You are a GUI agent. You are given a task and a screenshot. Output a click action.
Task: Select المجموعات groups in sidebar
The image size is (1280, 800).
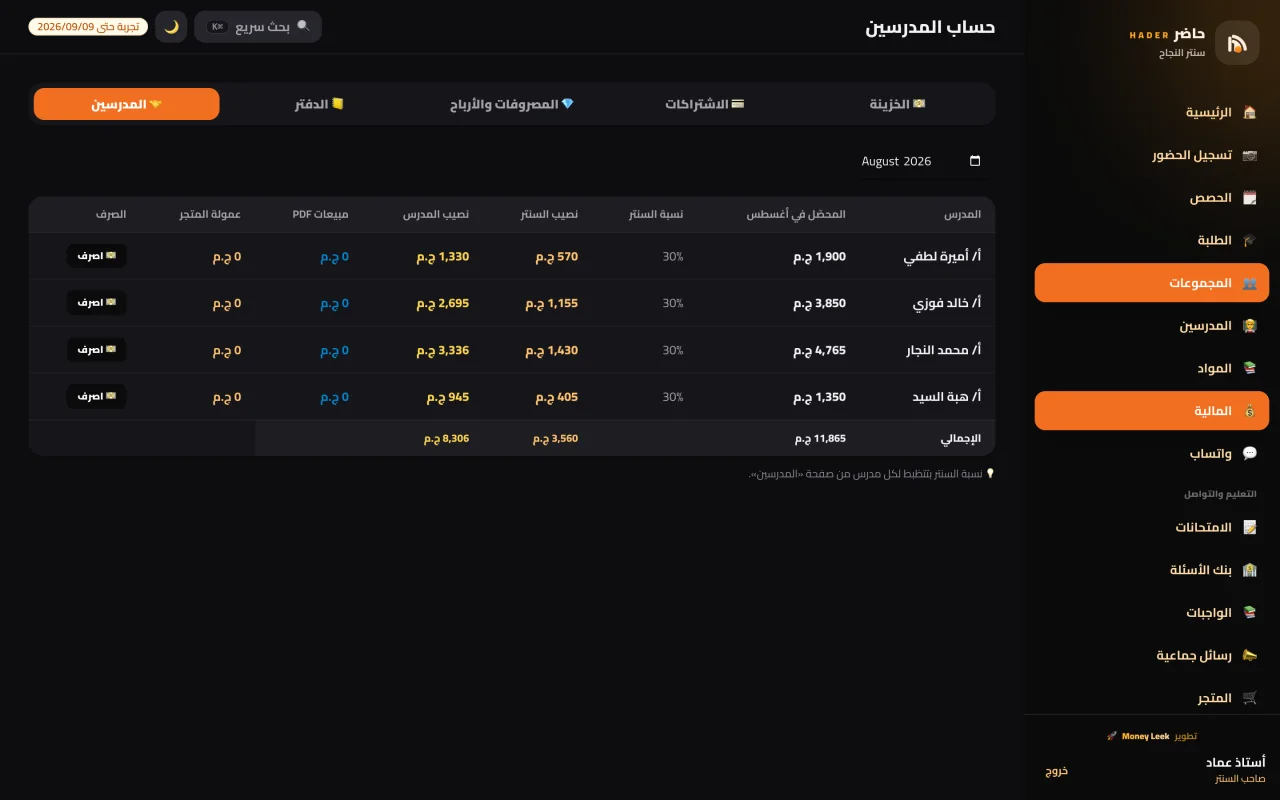tap(1152, 283)
